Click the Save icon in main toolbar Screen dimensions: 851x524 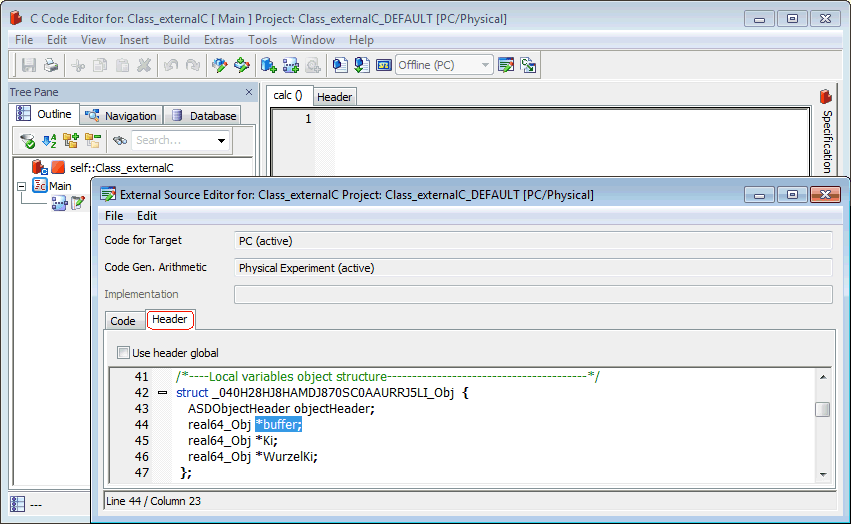pyautogui.click(x=29, y=65)
